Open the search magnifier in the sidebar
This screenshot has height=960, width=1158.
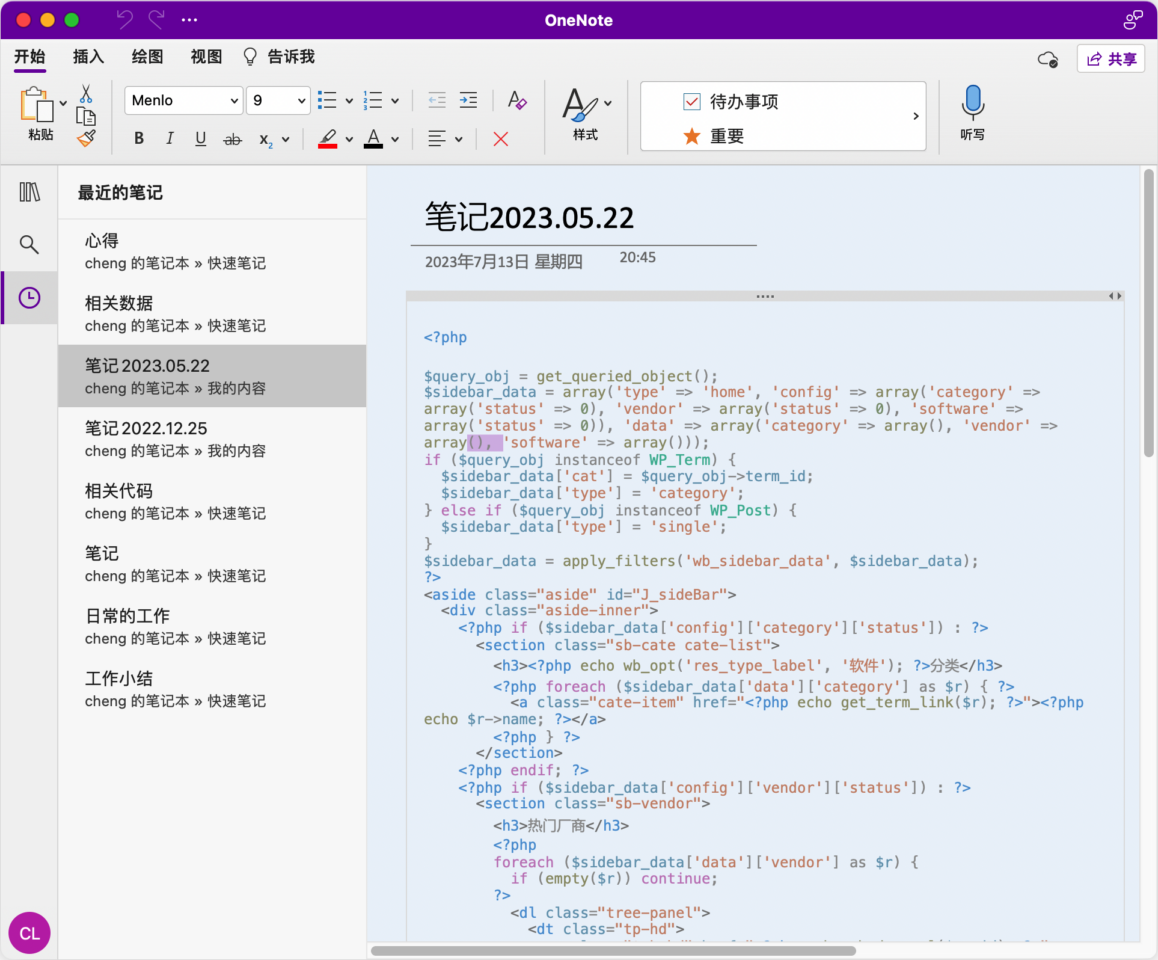(30, 244)
